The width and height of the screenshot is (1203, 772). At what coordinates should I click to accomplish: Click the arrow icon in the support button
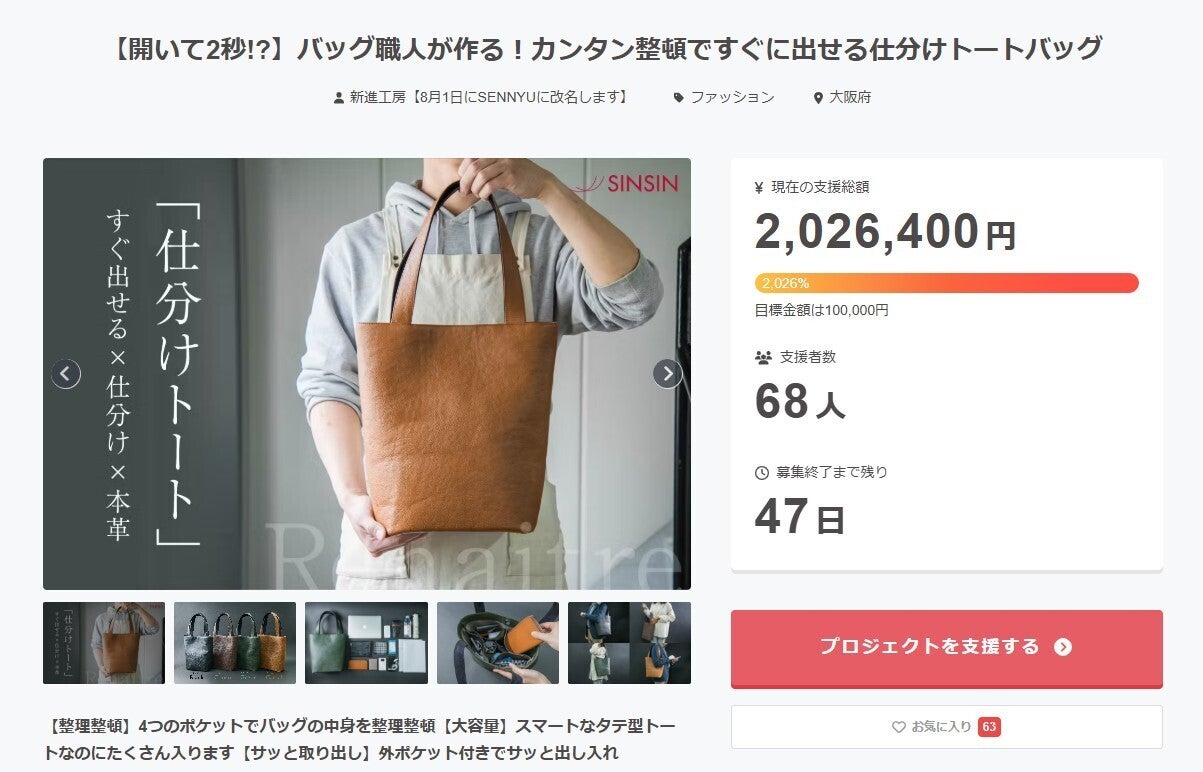1063,647
